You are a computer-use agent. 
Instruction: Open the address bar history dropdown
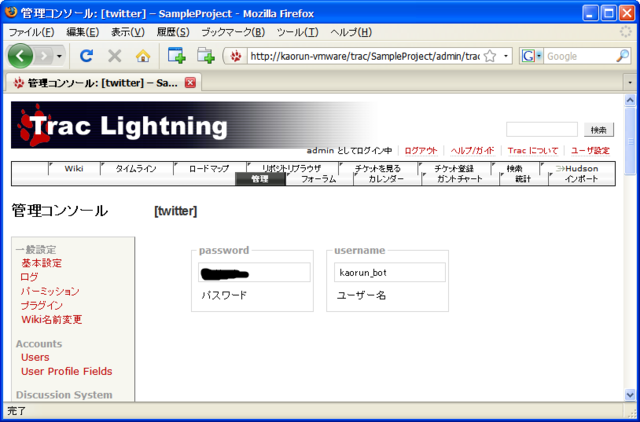(506, 56)
